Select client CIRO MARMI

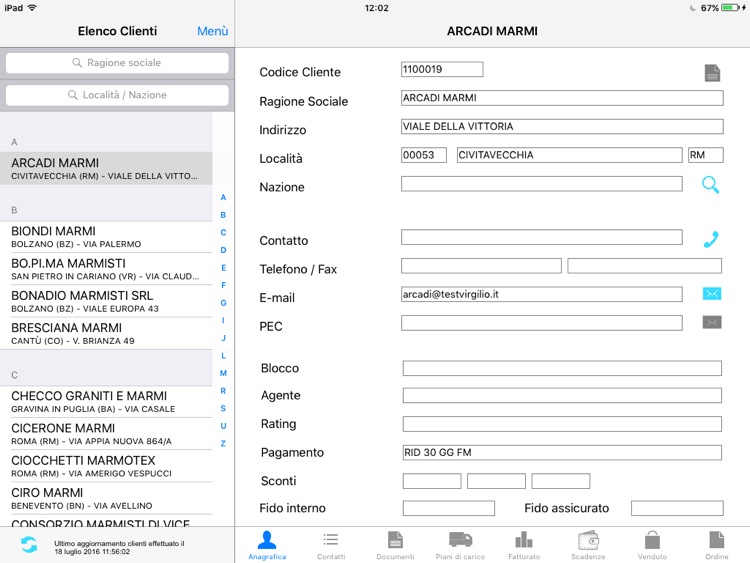(106, 498)
